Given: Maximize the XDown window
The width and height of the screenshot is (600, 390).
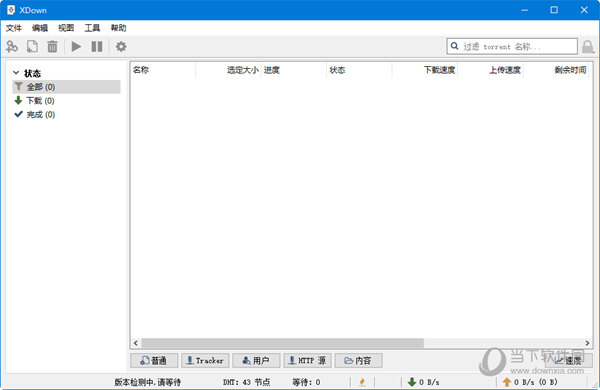Looking at the screenshot, I should click(x=554, y=10).
